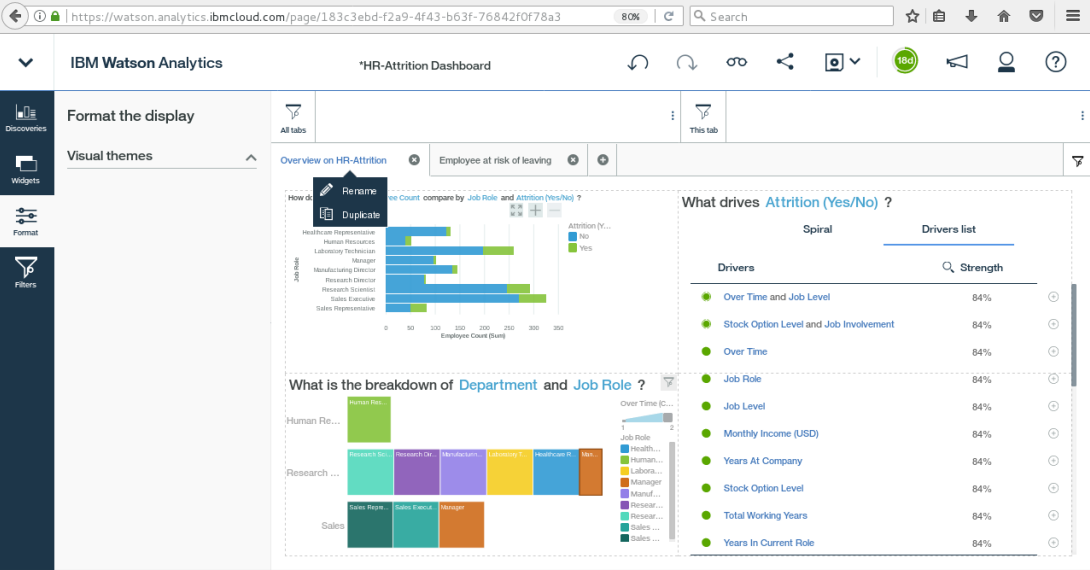Click the This tab filter icon
Image resolution: width=1090 pixels, height=570 pixels.
703,117
